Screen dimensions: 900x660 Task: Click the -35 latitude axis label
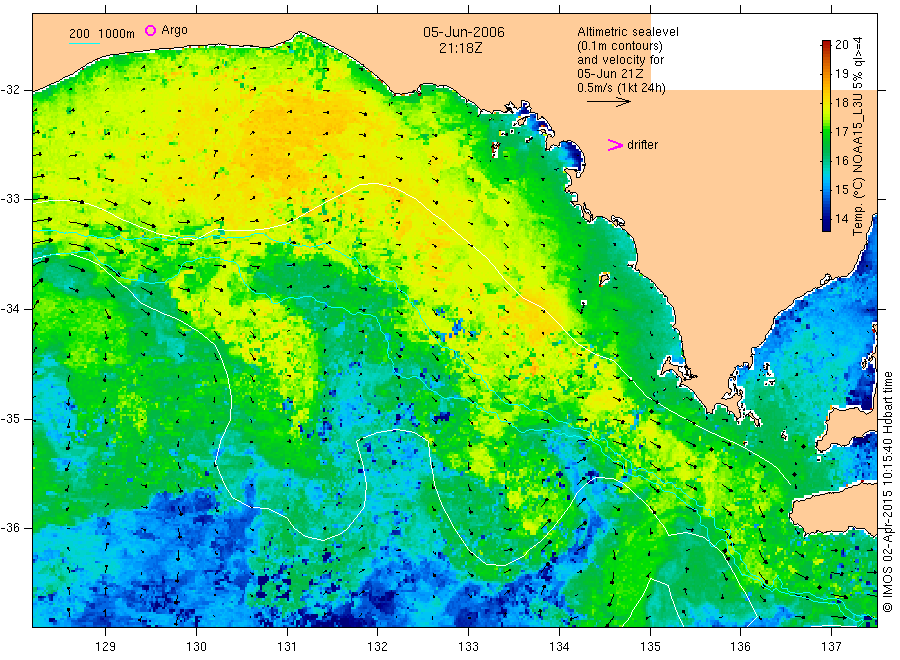[x=10, y=418]
